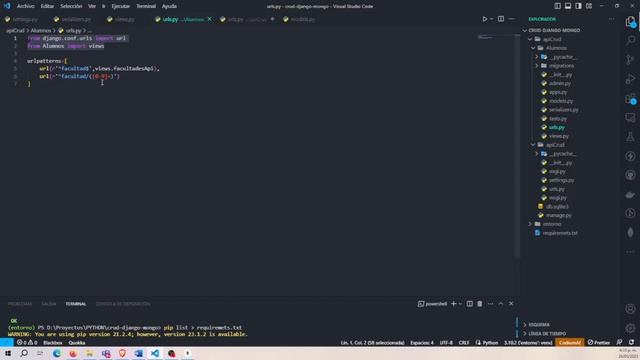Image resolution: width=640 pixels, height=360 pixels.
Task: Open notifications bell in status bar
Action: (631, 342)
